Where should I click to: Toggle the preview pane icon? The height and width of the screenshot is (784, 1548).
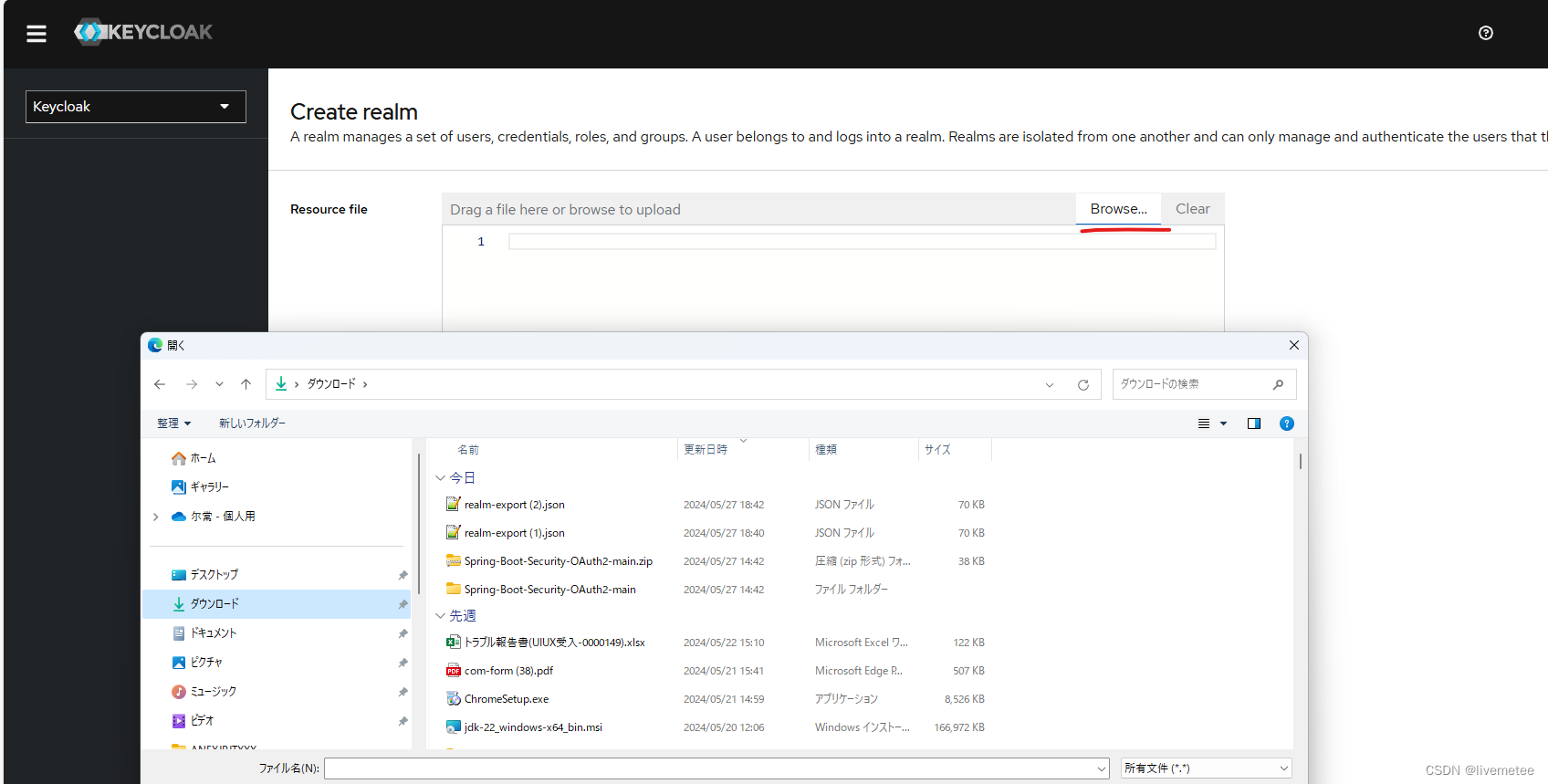[x=1254, y=423]
